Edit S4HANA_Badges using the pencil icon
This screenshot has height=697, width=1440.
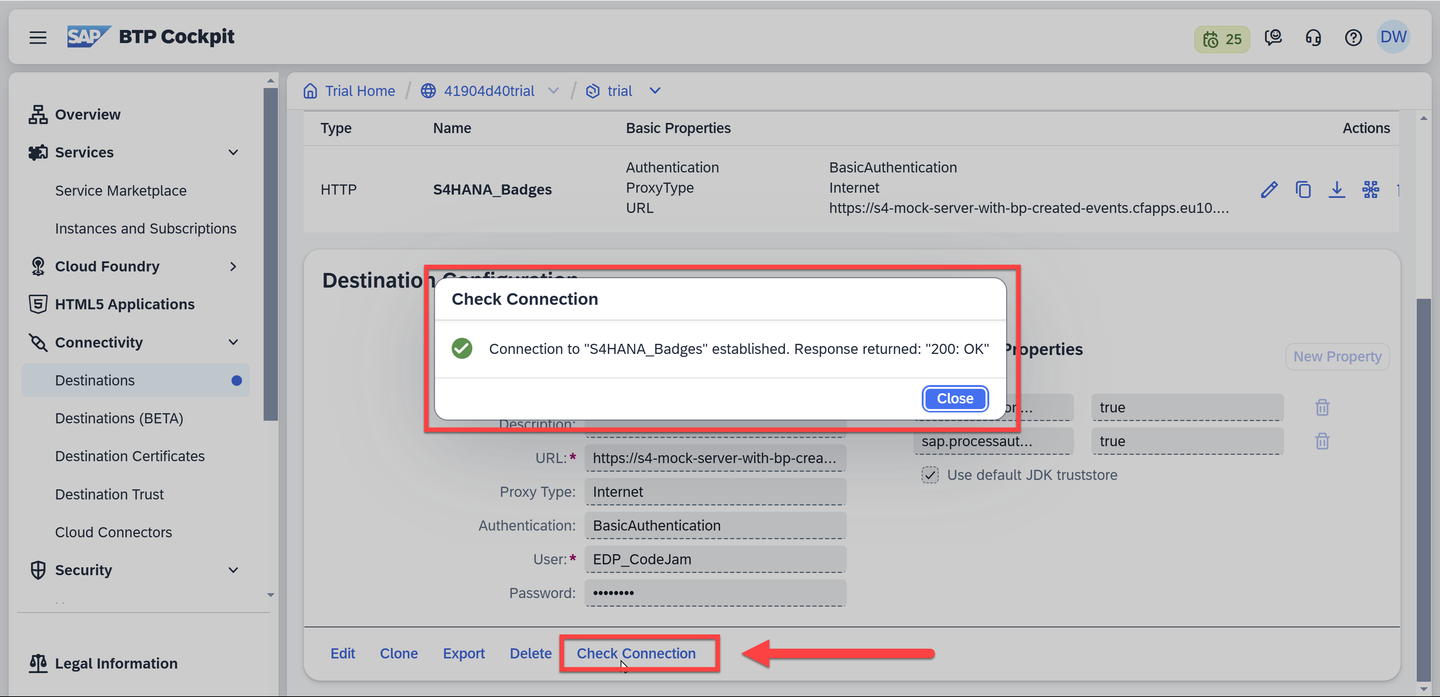click(x=1269, y=189)
